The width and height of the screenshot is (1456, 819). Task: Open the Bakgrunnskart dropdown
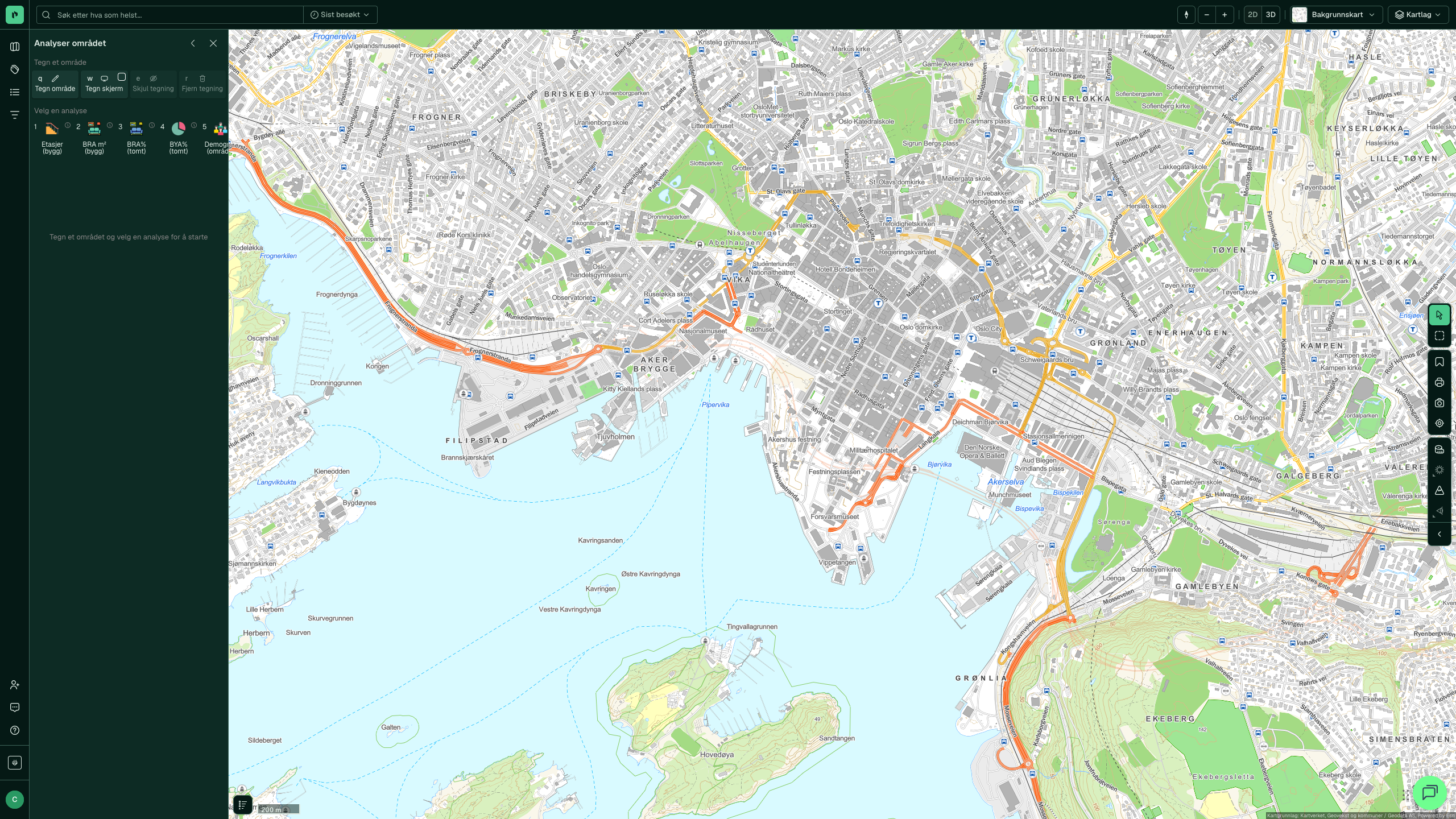pos(1337,15)
